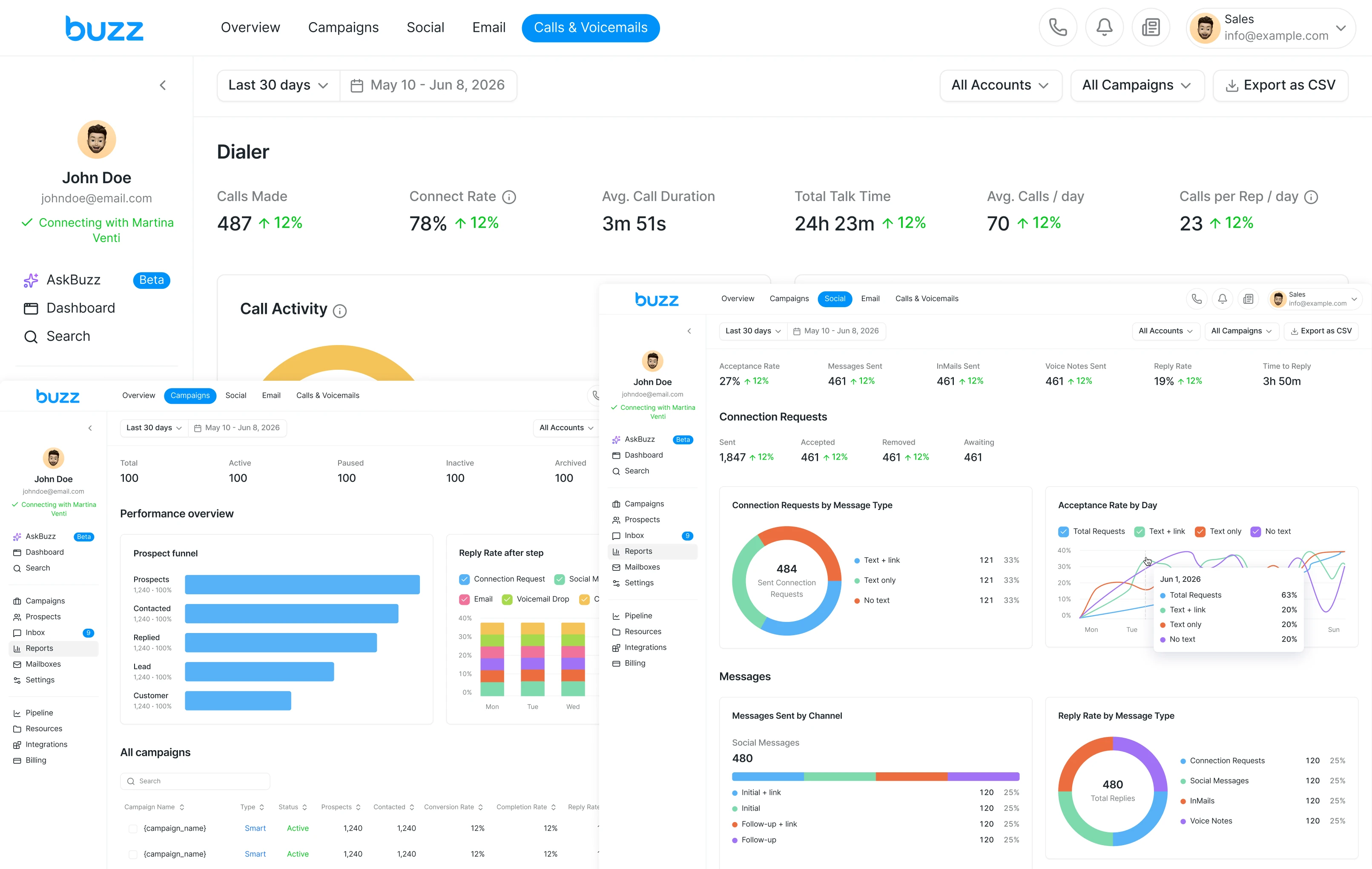This screenshot has width=1372, height=869.
Task: Open first Smart type link in campaigns table
Action: tap(255, 829)
